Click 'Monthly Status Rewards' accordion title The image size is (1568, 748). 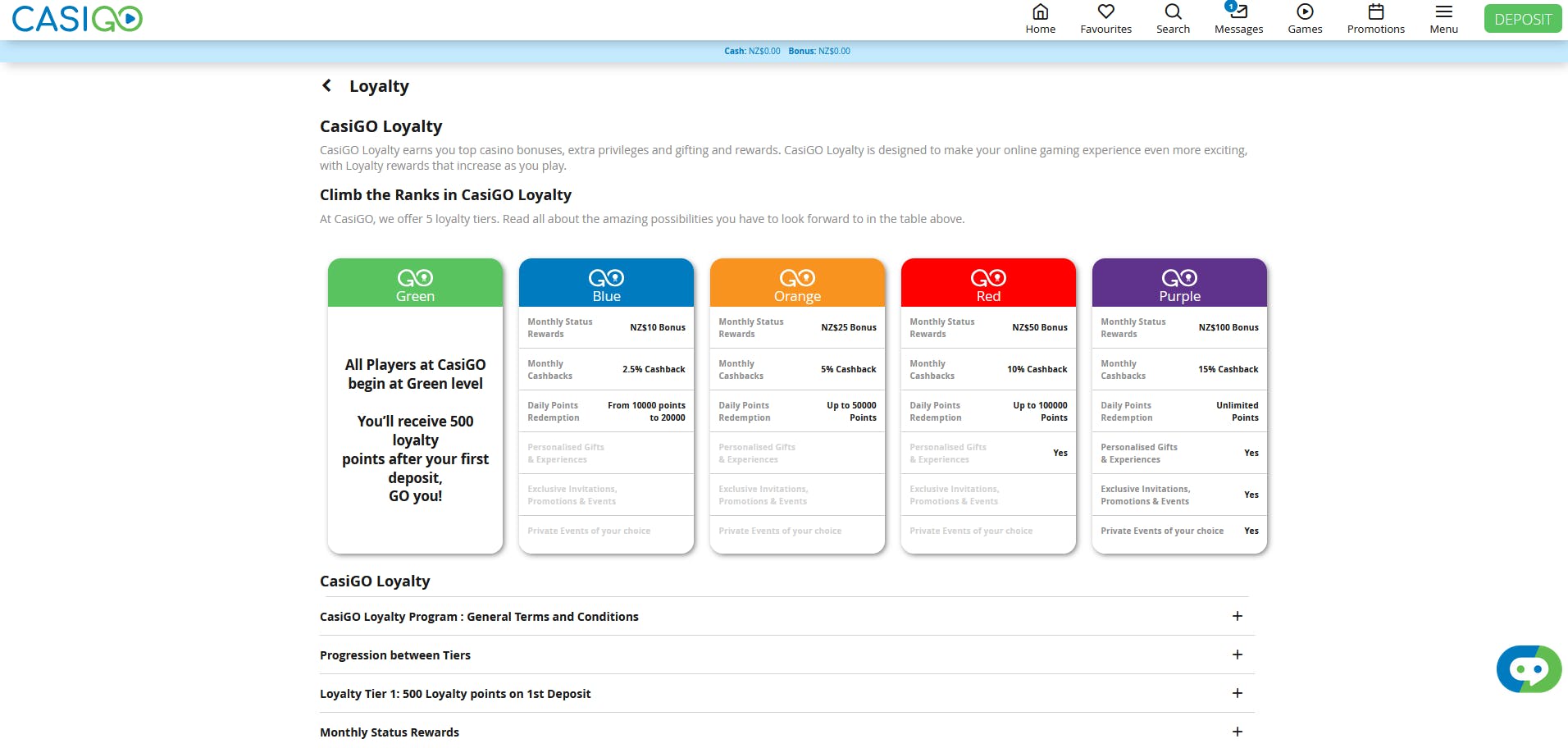tap(390, 732)
